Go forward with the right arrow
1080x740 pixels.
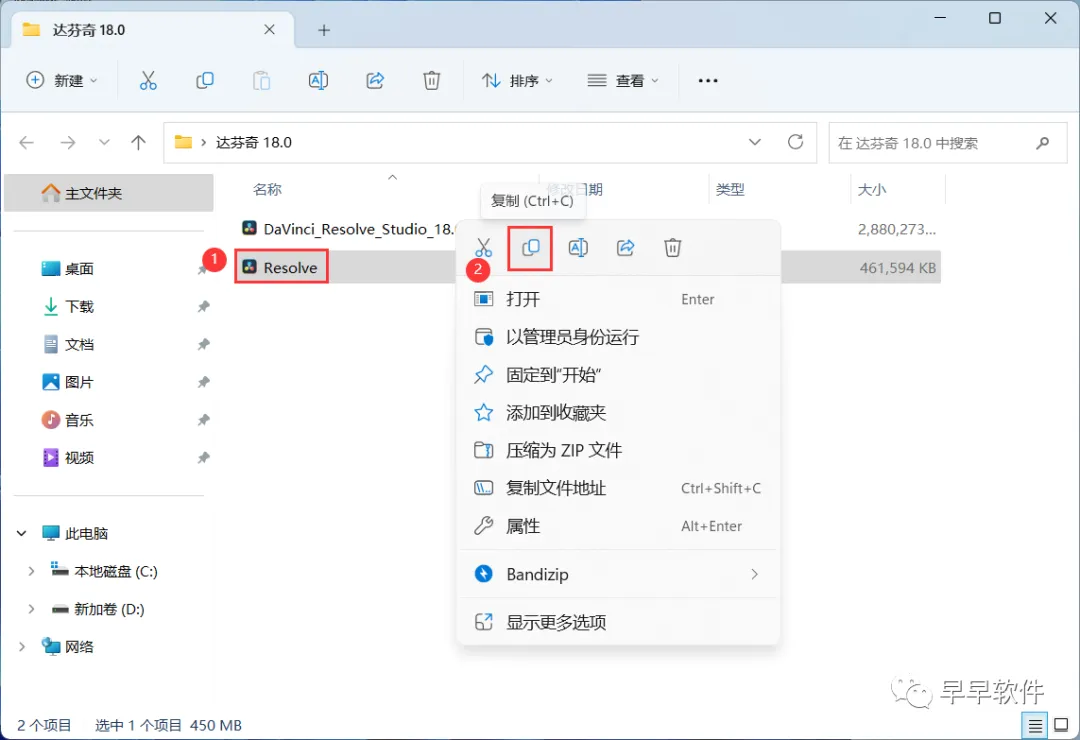[68, 143]
